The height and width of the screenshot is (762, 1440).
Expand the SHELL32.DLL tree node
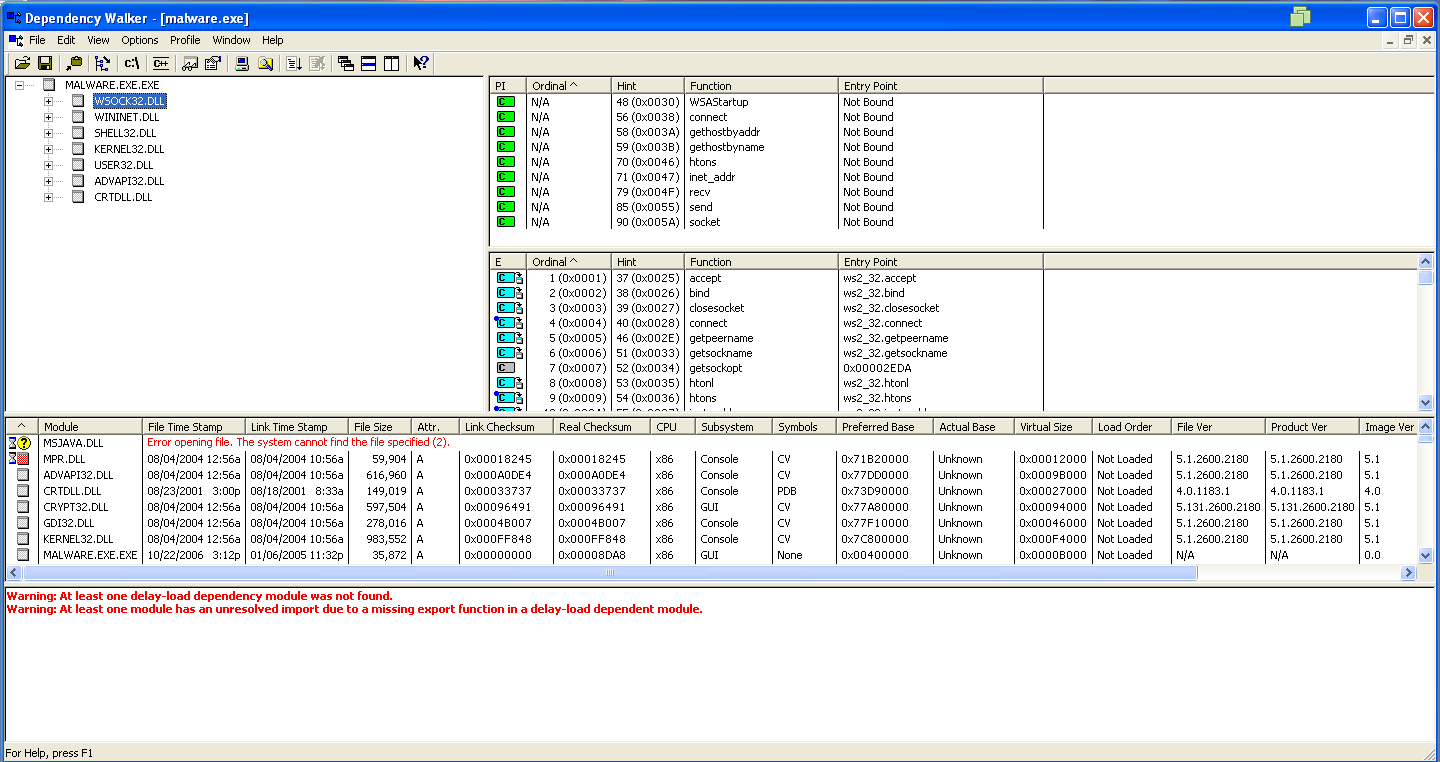pos(48,133)
